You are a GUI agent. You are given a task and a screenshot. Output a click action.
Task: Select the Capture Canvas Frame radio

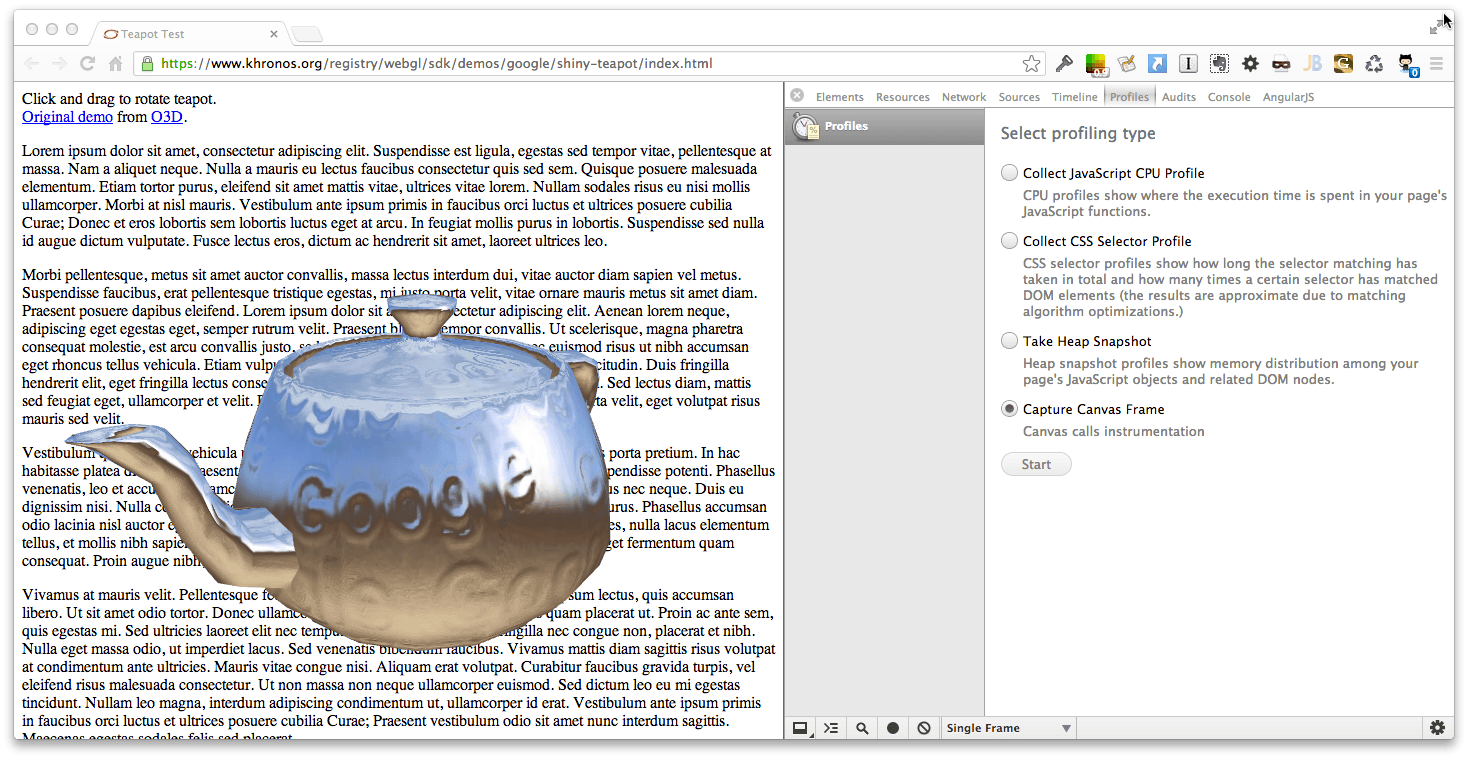(x=1010, y=409)
